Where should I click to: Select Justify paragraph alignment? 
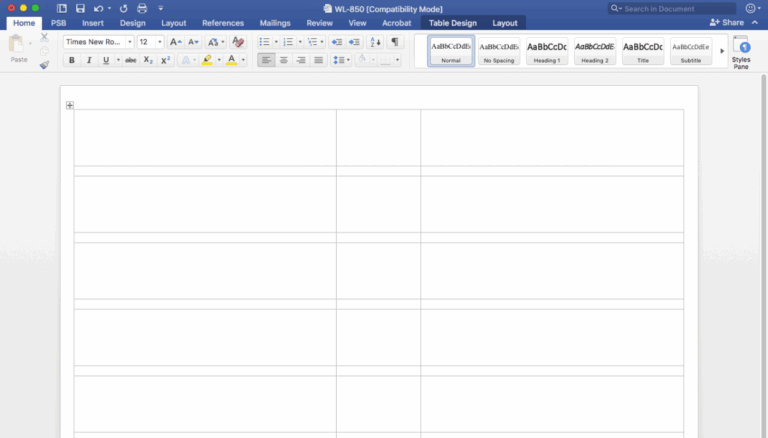pyautogui.click(x=318, y=60)
